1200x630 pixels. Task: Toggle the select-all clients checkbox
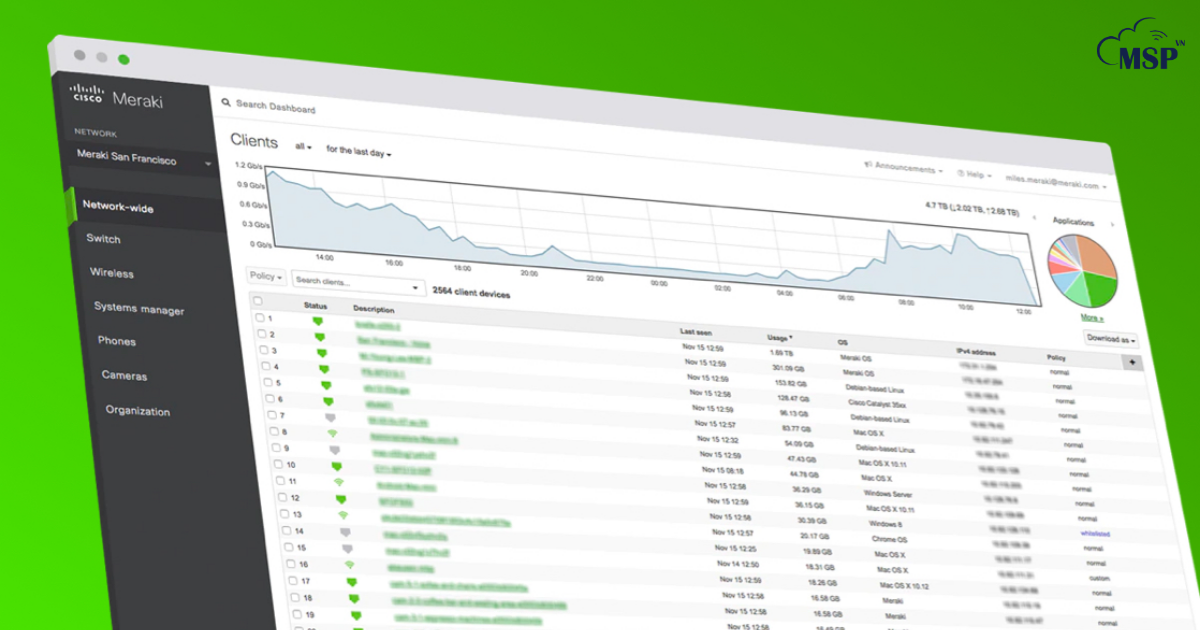tap(257, 300)
